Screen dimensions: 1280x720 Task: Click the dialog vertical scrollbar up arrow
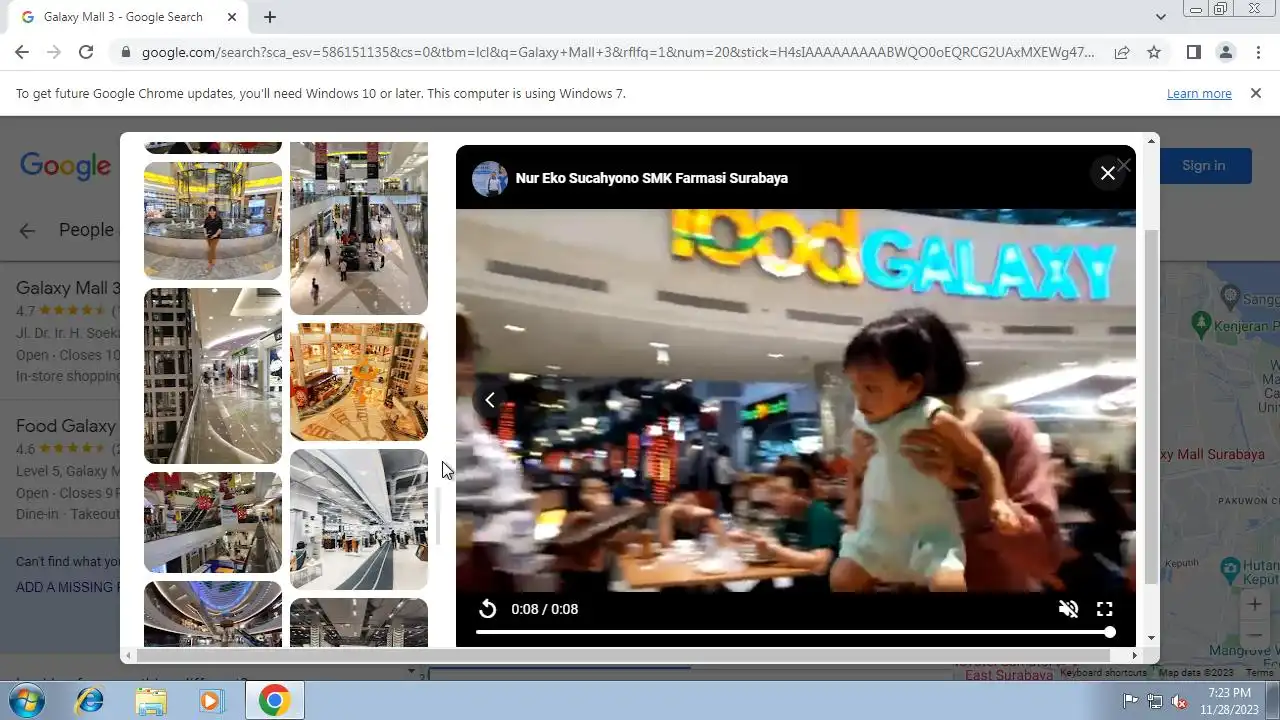[x=1151, y=141]
